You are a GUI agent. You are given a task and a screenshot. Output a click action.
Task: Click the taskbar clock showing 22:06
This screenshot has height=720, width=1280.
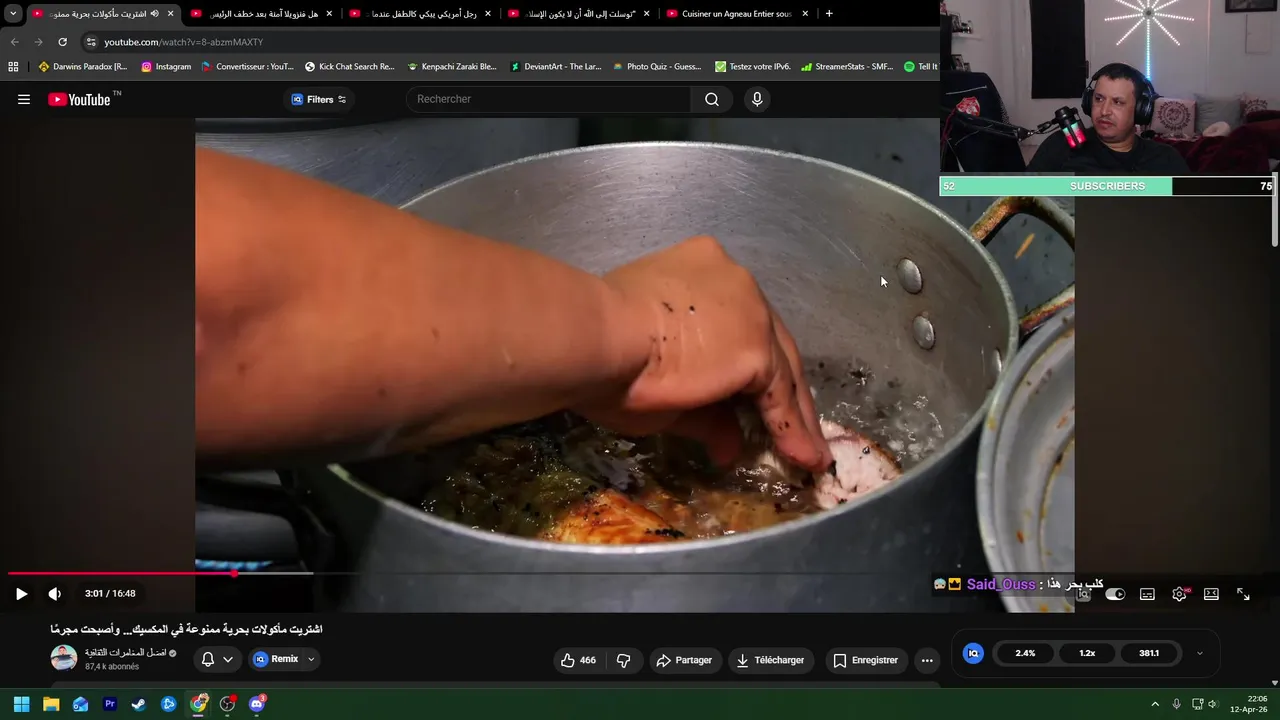click(1249, 704)
